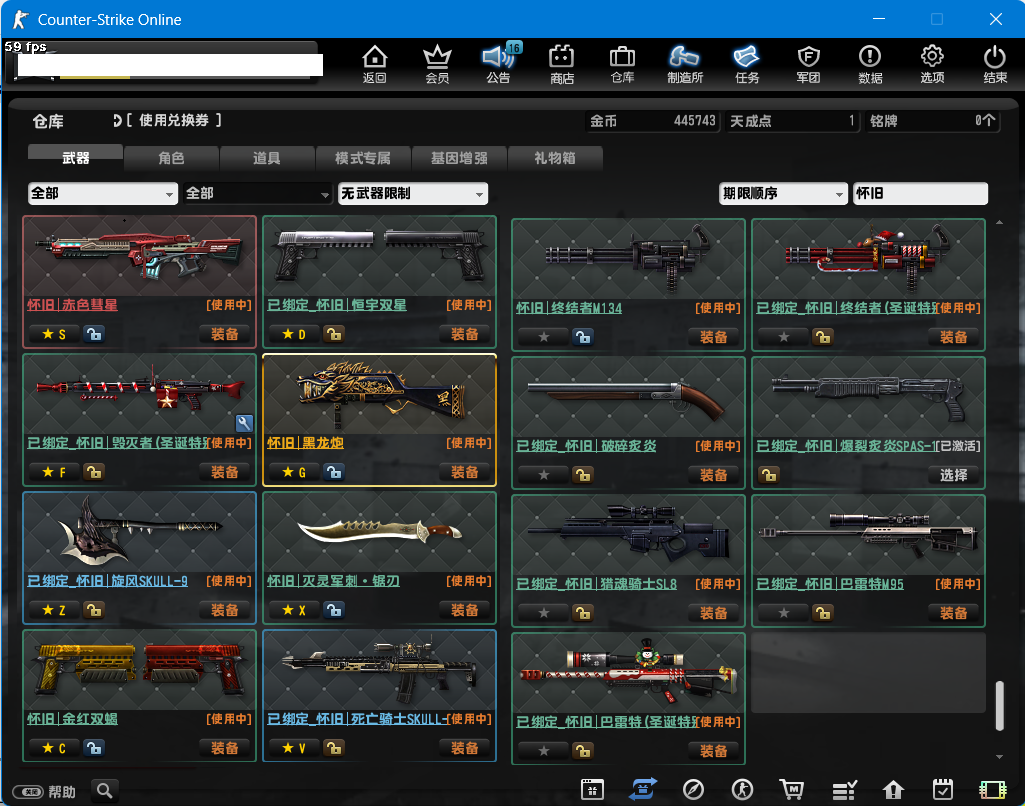Switch to the 礼物箱 gift box tab
The height and width of the screenshot is (806, 1025).
tap(554, 158)
